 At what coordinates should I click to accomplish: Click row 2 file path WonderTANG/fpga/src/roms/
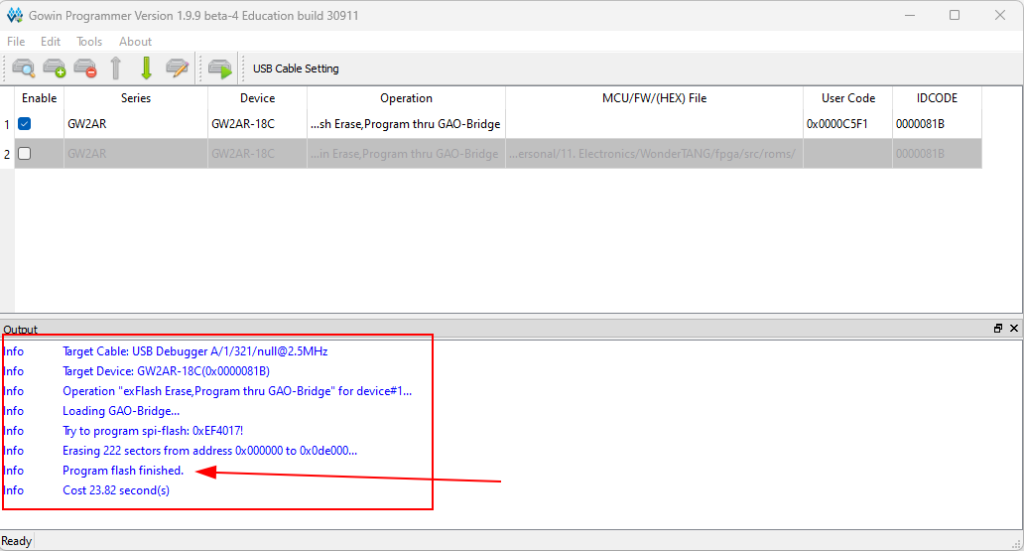point(654,153)
